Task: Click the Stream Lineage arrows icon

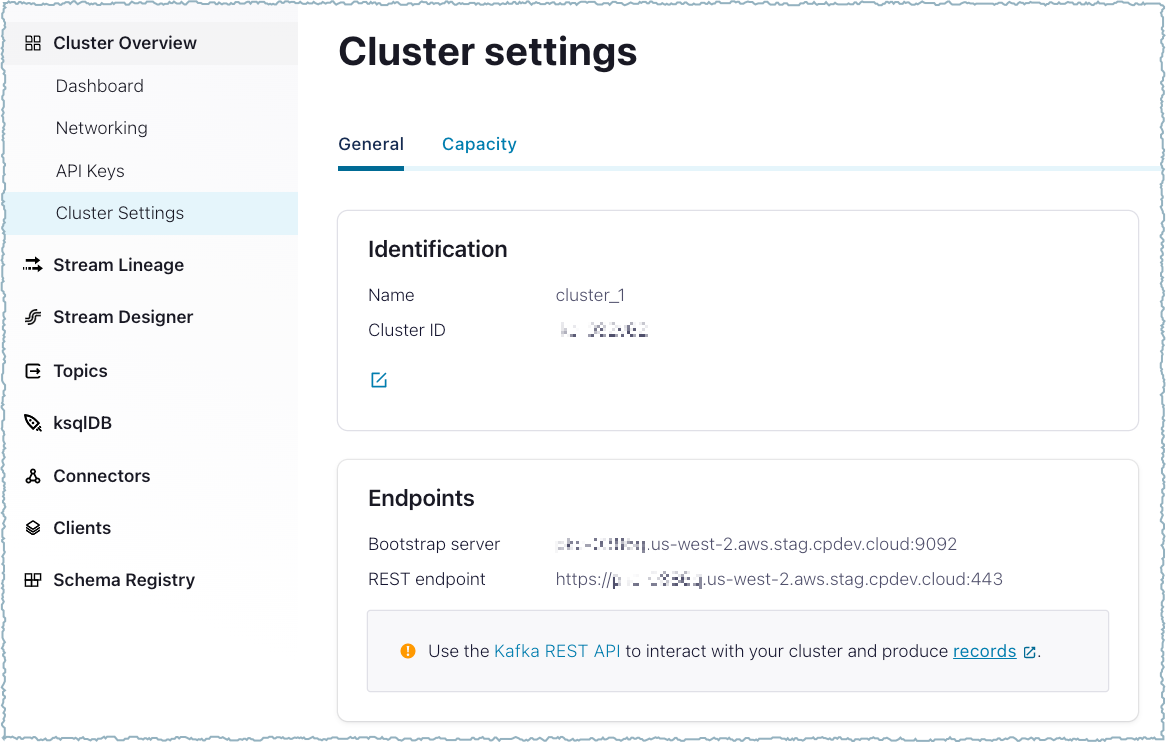Action: click(x=33, y=265)
